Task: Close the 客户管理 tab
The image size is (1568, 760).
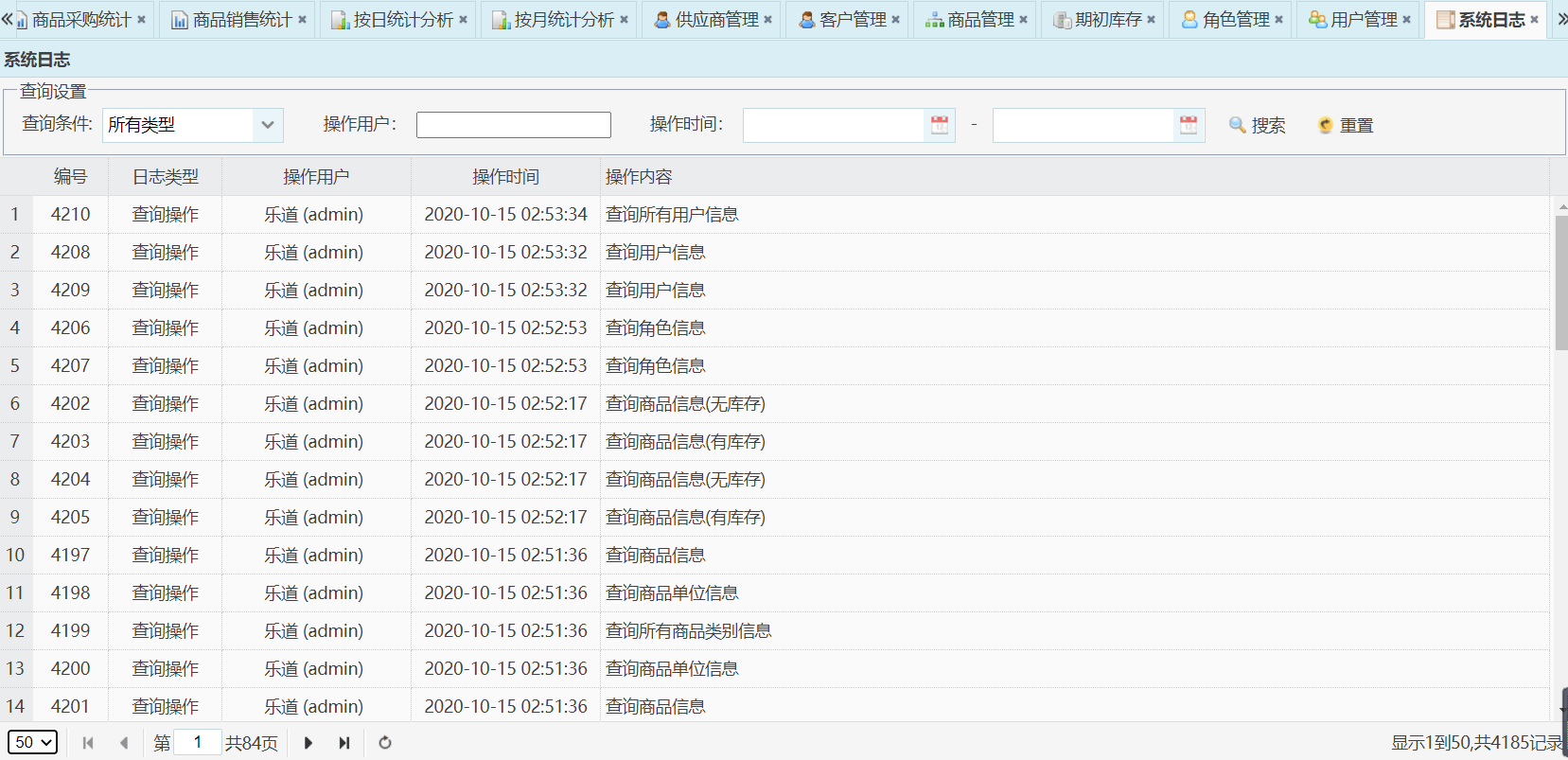Action: (x=895, y=19)
